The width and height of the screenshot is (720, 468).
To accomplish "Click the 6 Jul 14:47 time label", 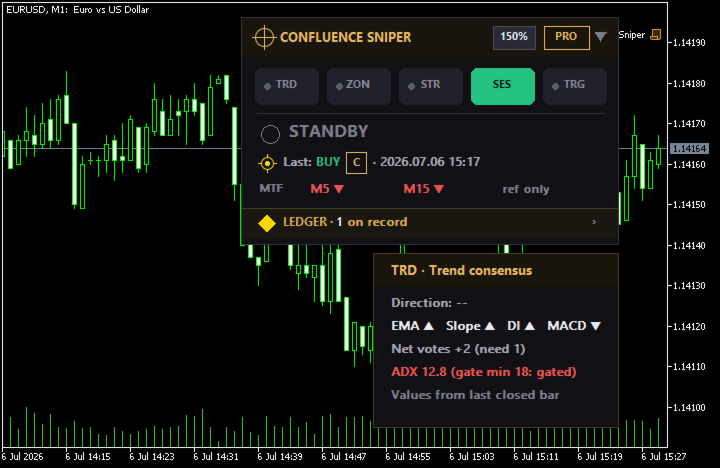I will point(343,457).
